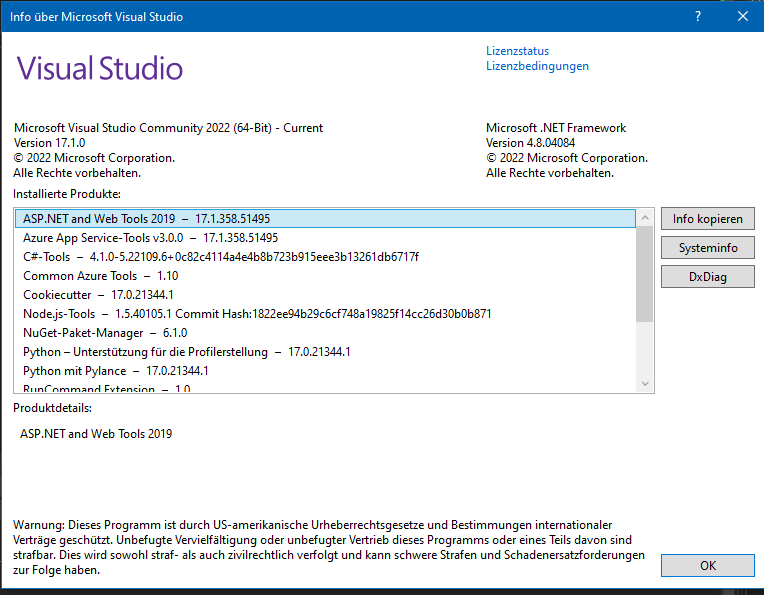Select the RunCommand Extension entry
764x595 pixels.
pos(325,388)
